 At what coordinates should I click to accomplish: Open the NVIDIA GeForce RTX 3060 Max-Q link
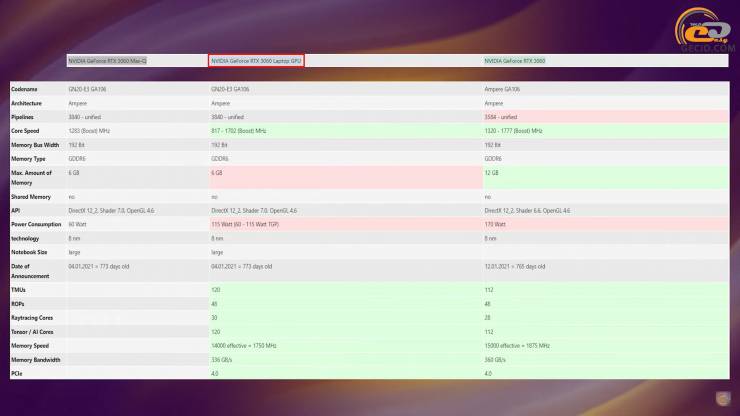point(107,61)
